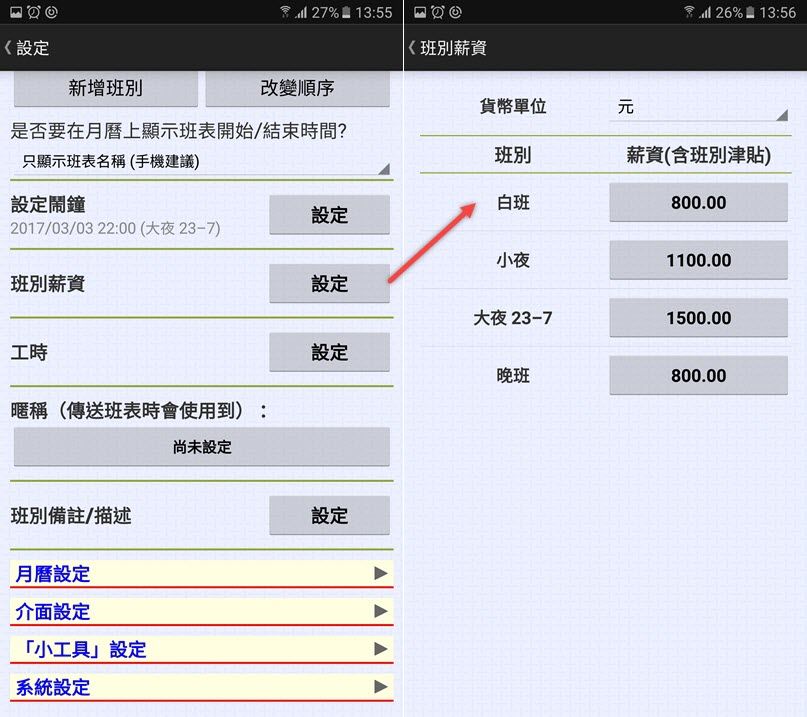Screen dimensions: 807x717
Task: Tap the battery icon showing 26%
Action: pos(750,12)
